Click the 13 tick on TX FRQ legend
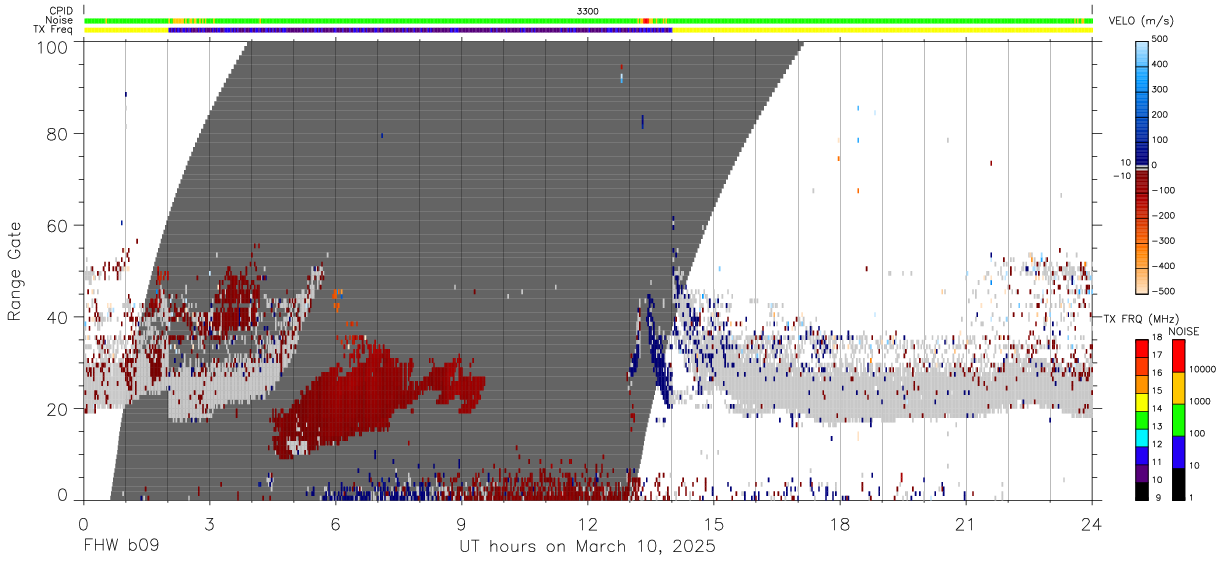The image size is (1228, 567). (1156, 427)
